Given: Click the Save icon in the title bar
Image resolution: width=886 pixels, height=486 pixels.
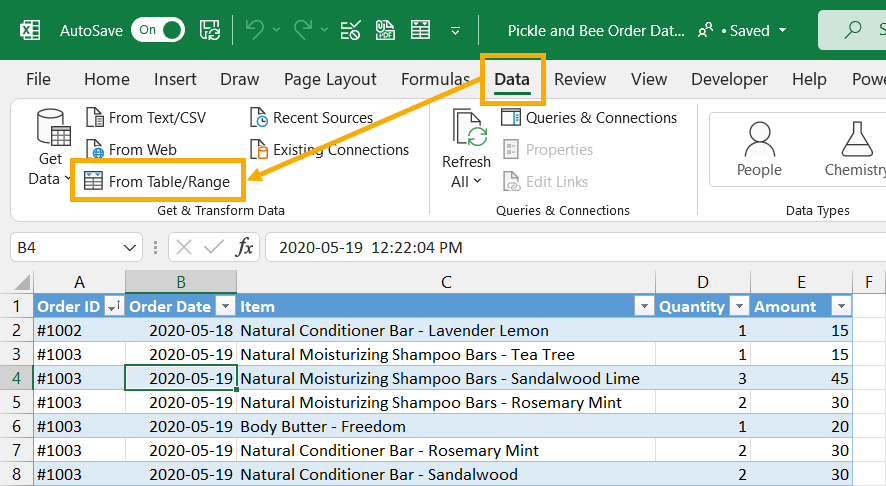Looking at the screenshot, I should point(210,30).
